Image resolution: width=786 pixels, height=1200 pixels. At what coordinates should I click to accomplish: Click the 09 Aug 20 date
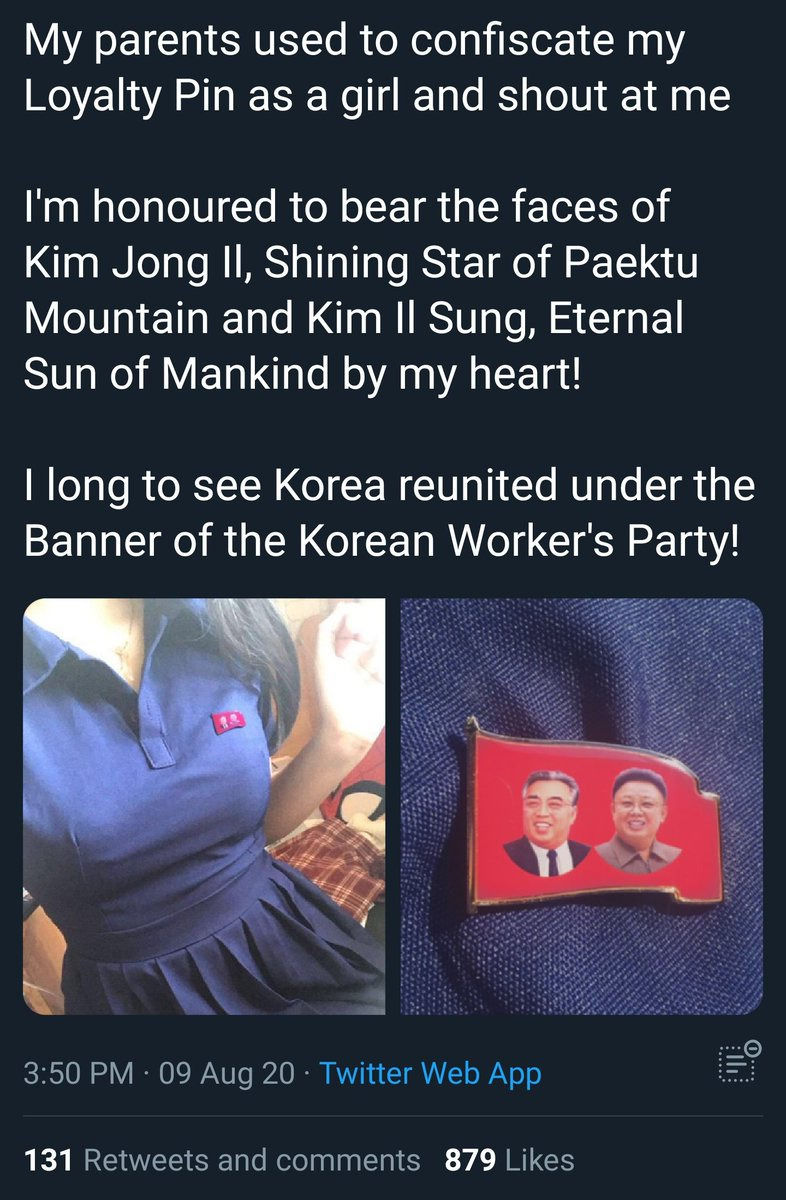click(220, 1074)
